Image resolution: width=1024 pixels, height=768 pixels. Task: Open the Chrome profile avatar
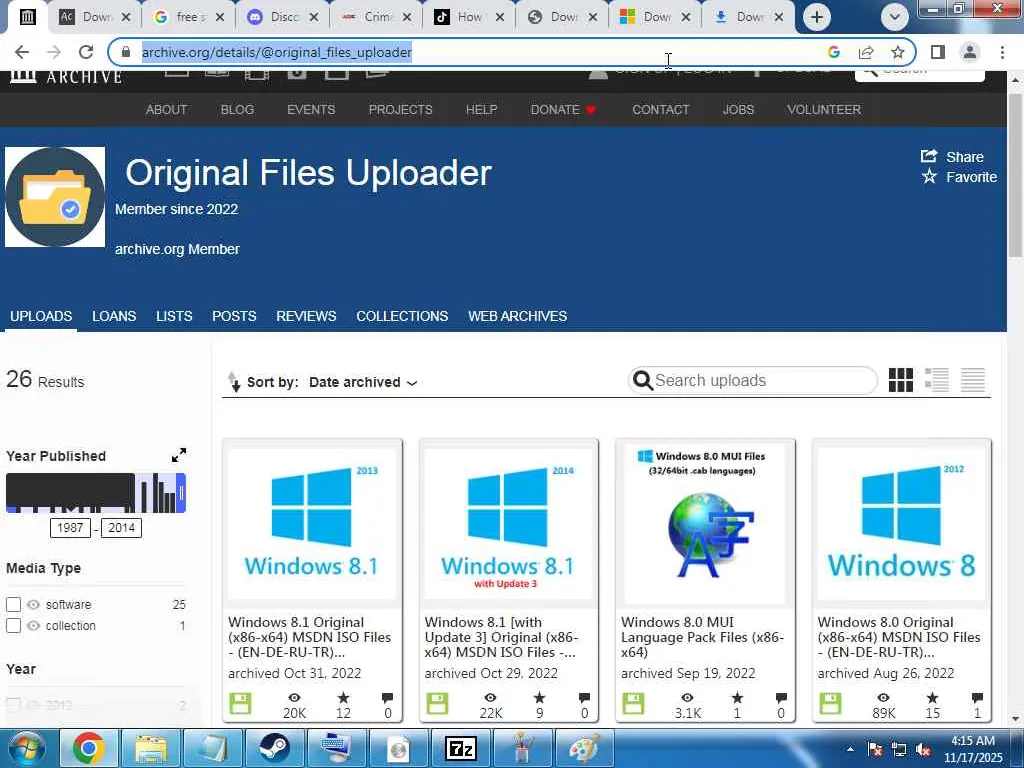coord(970,52)
